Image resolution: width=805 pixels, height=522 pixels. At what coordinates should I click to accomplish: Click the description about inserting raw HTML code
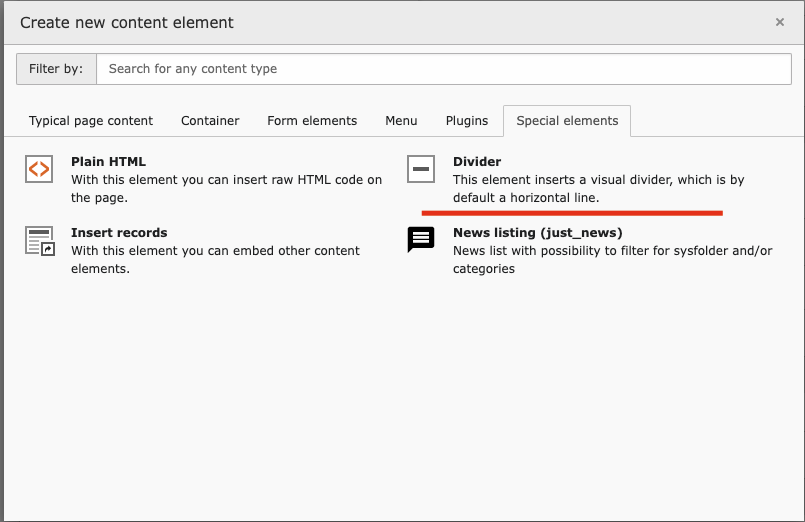point(226,189)
